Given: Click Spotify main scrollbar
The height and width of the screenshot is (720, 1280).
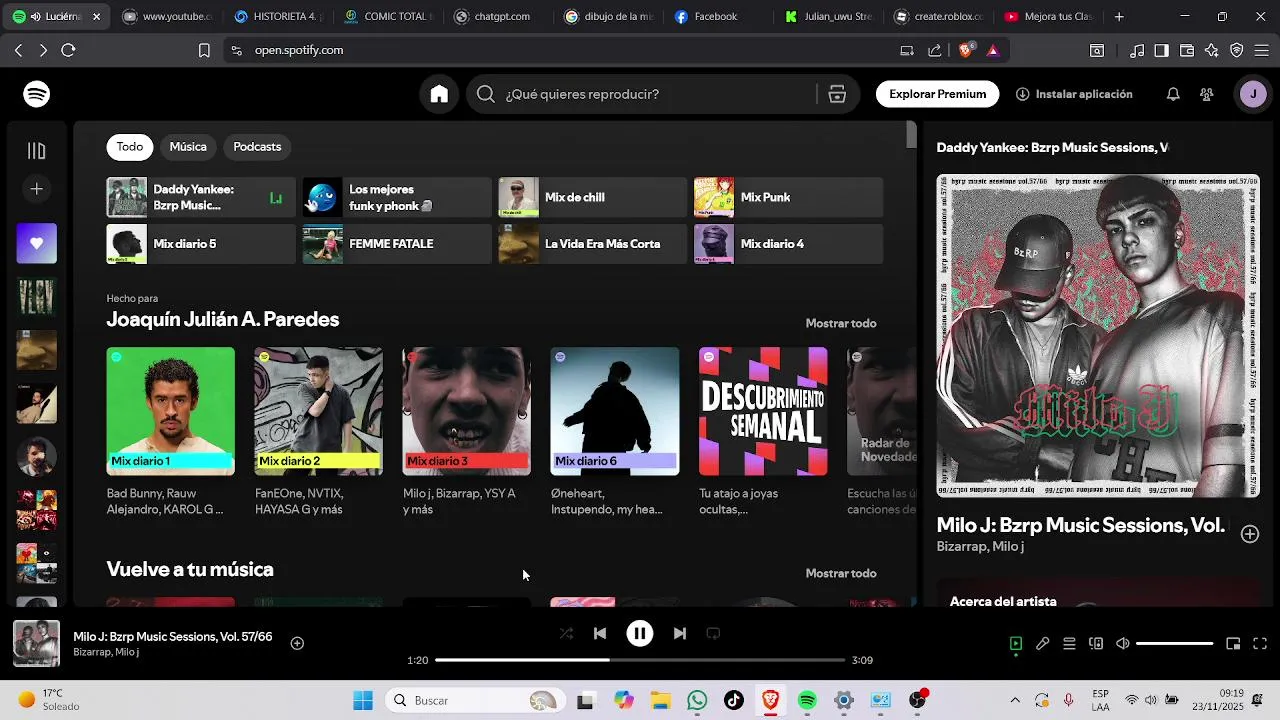Looking at the screenshot, I should tap(912, 135).
